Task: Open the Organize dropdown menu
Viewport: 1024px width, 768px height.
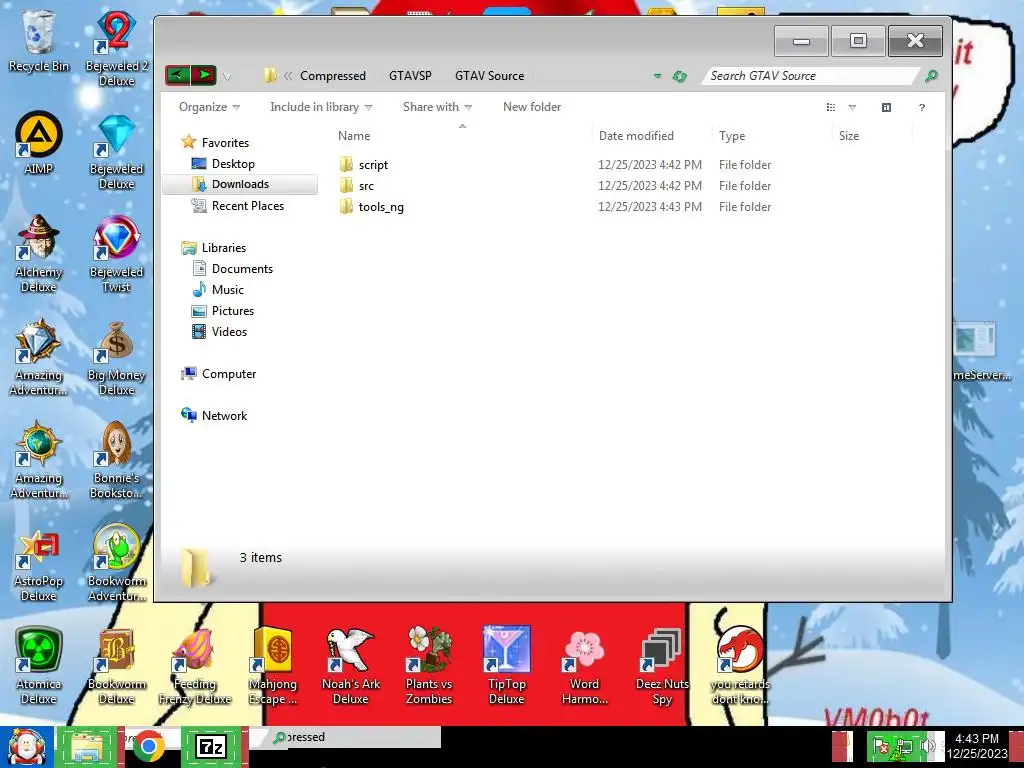Action: coord(209,107)
